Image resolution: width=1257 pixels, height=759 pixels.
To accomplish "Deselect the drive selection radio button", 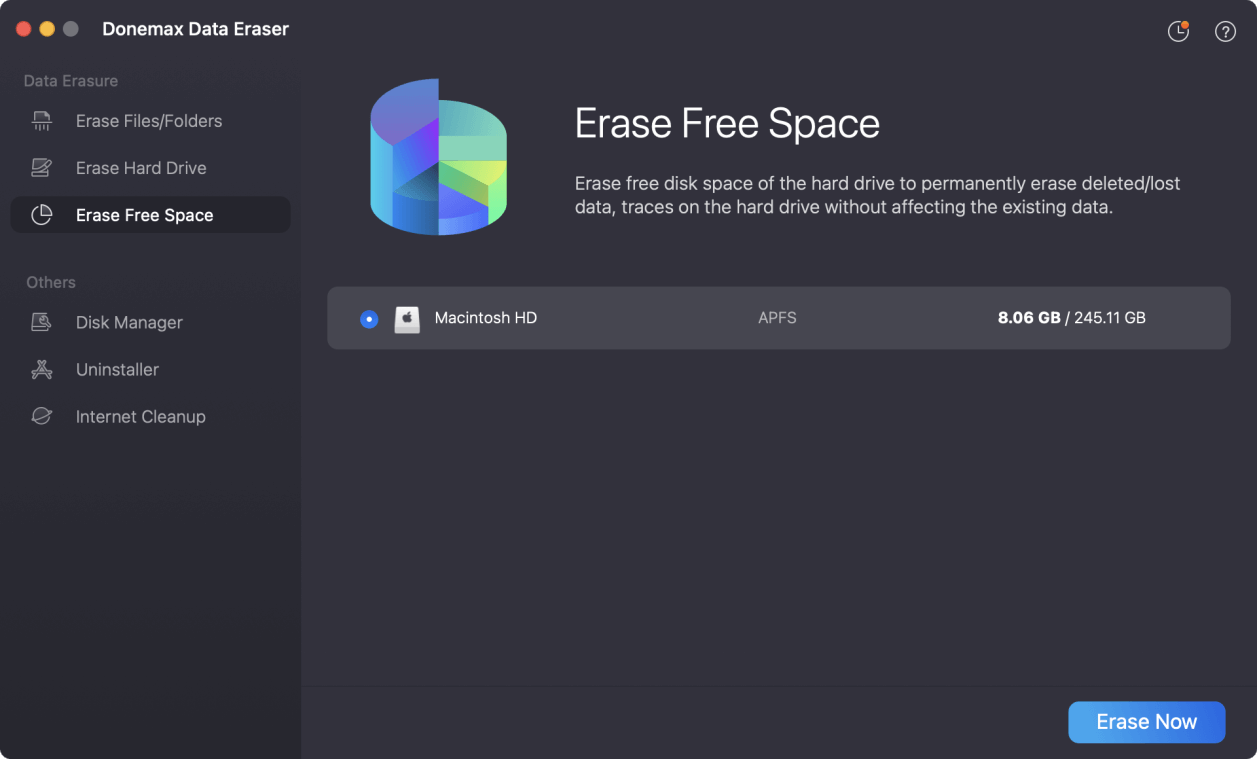I will click(x=369, y=318).
